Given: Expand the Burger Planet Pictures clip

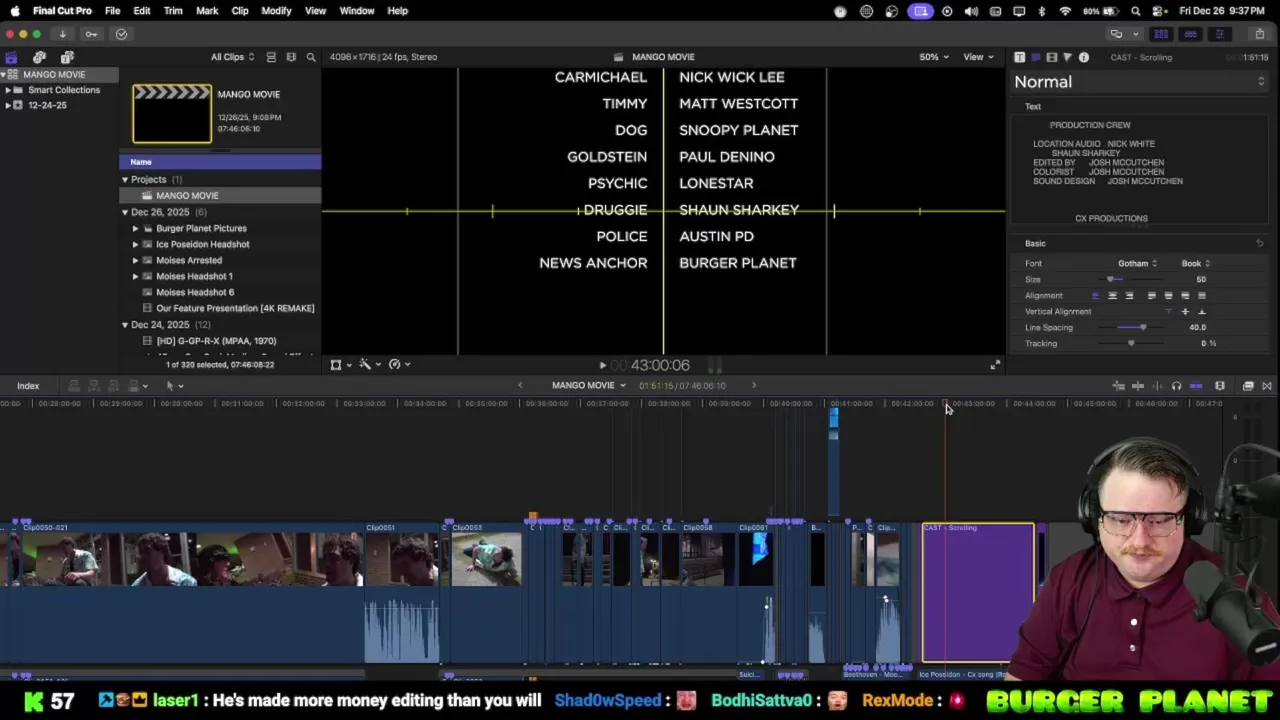Looking at the screenshot, I should (136, 228).
